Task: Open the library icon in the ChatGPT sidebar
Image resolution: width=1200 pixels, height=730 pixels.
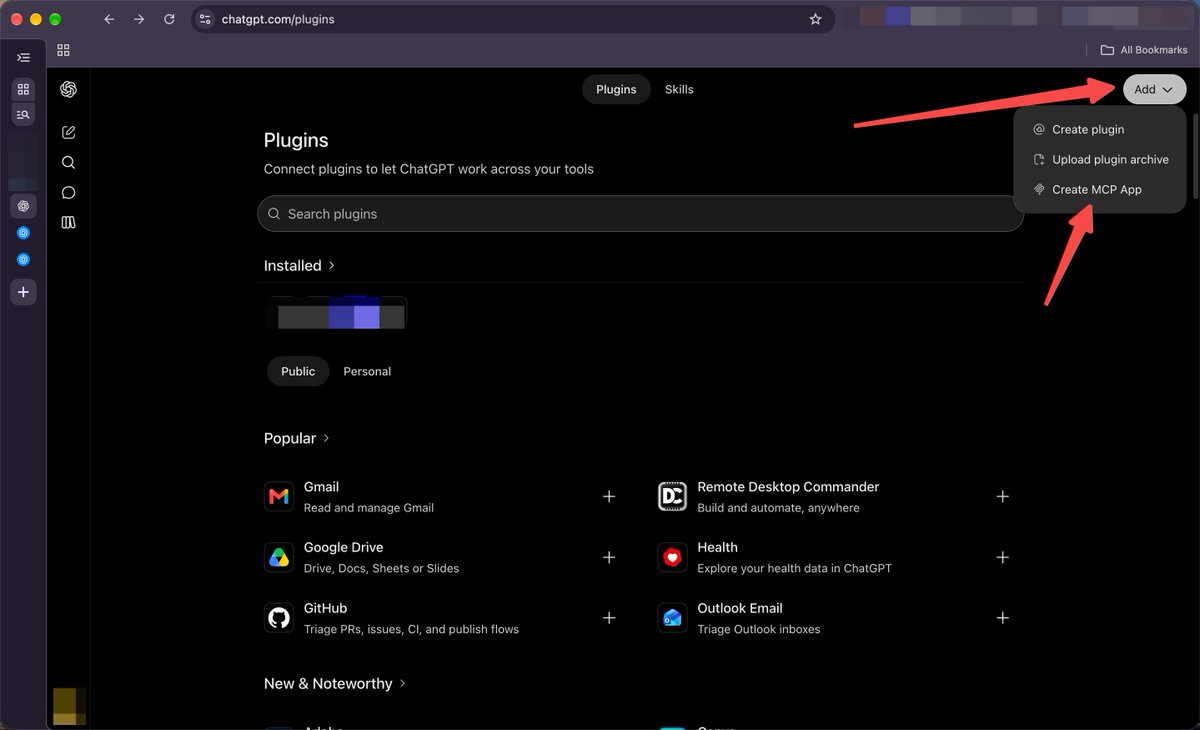Action: 68,223
